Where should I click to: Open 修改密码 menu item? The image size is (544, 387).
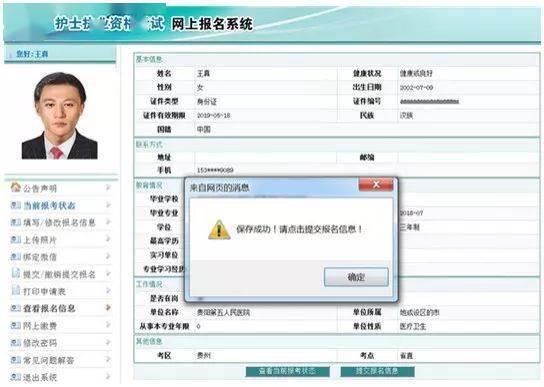40,343
